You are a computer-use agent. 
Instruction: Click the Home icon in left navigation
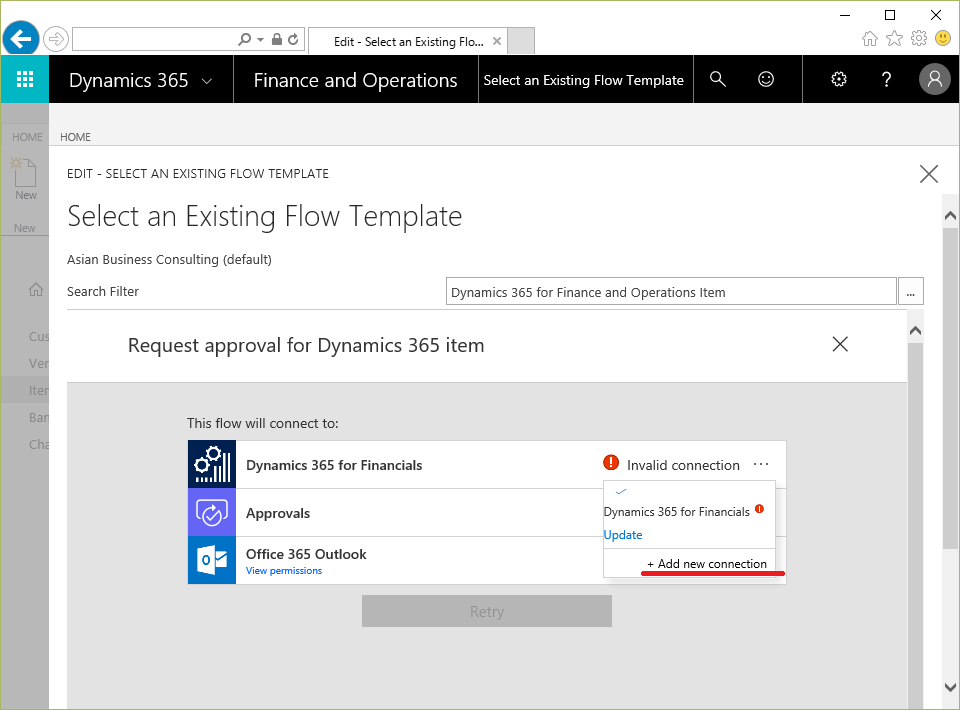click(x=36, y=289)
